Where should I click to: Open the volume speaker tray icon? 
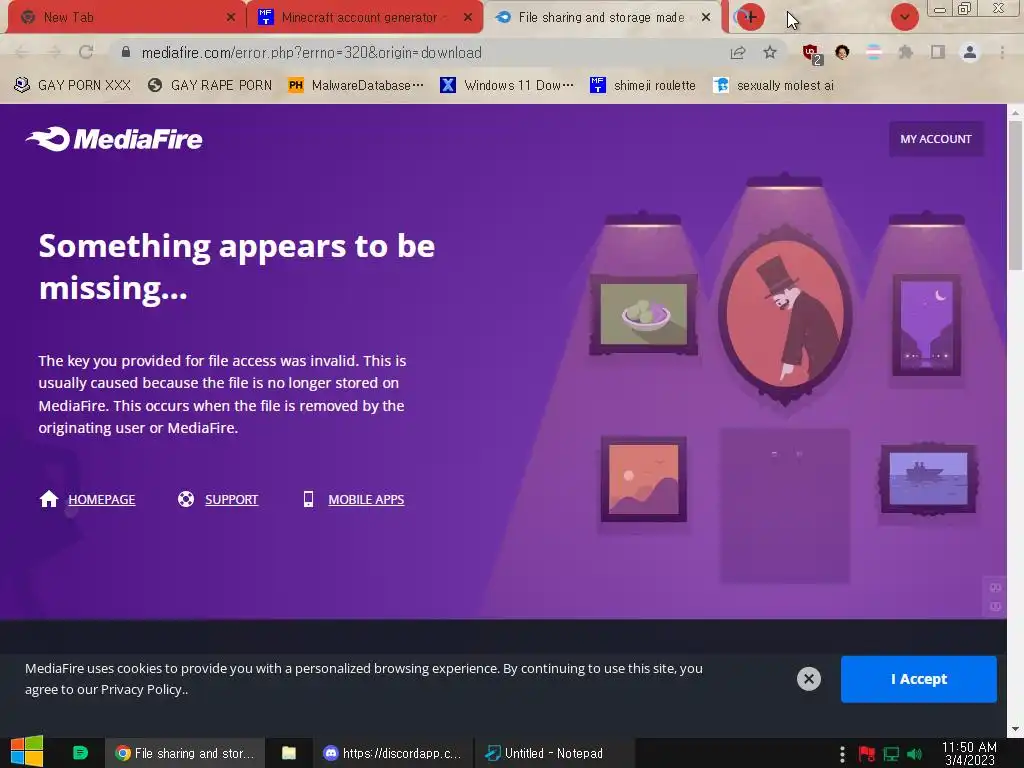pyautogui.click(x=914, y=754)
